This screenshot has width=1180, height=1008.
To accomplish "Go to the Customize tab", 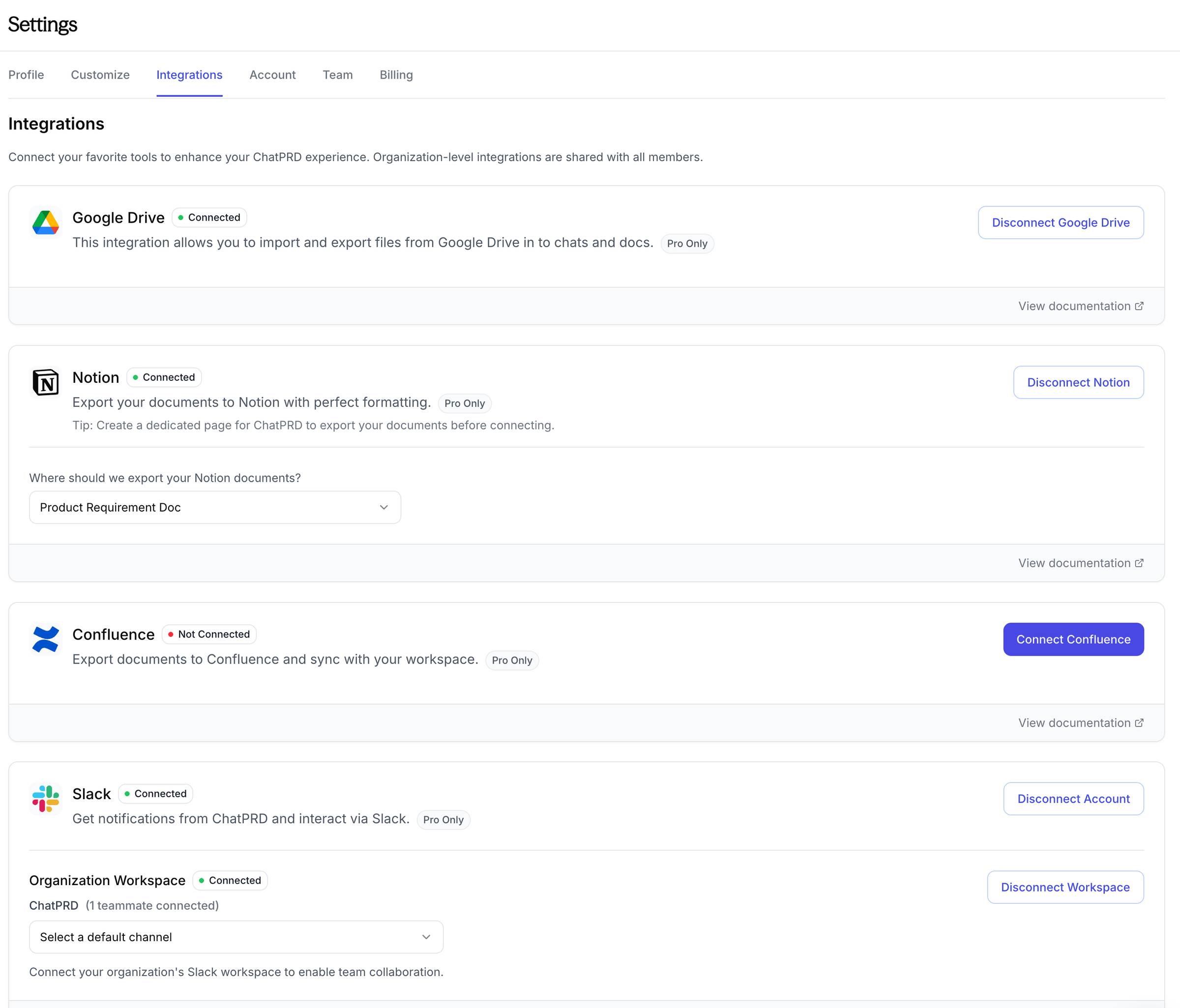I will pyautogui.click(x=100, y=75).
